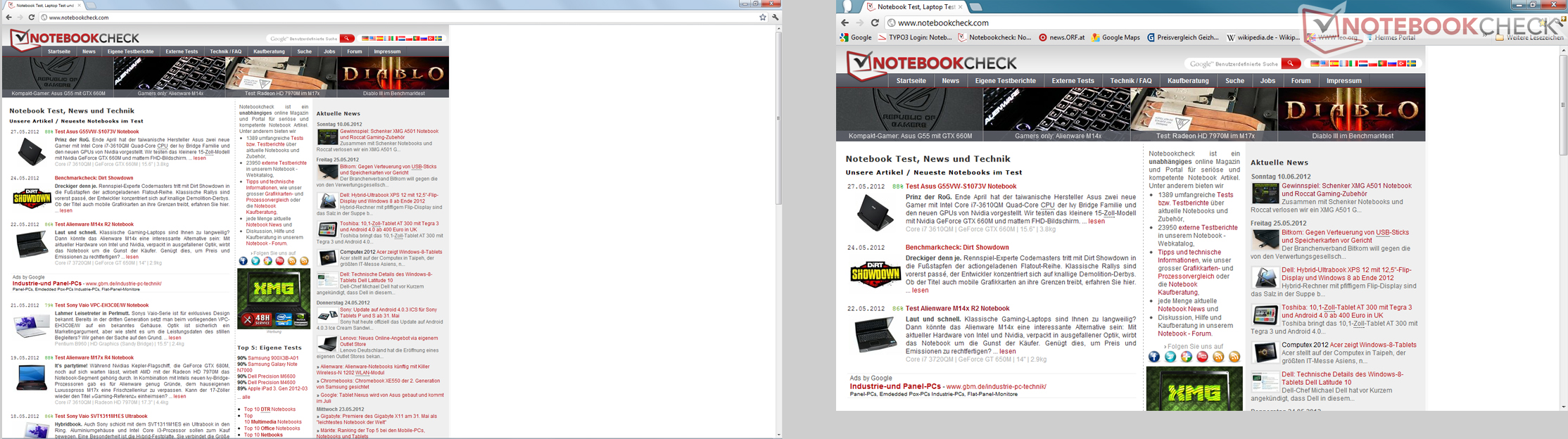The image size is (1568, 439).
Task: Go back in the left browser window
Action: tap(8, 17)
